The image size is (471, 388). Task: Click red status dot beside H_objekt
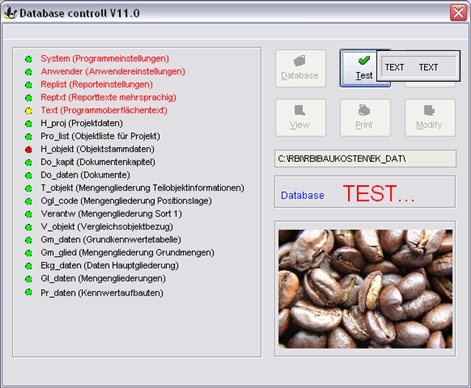[x=29, y=150]
